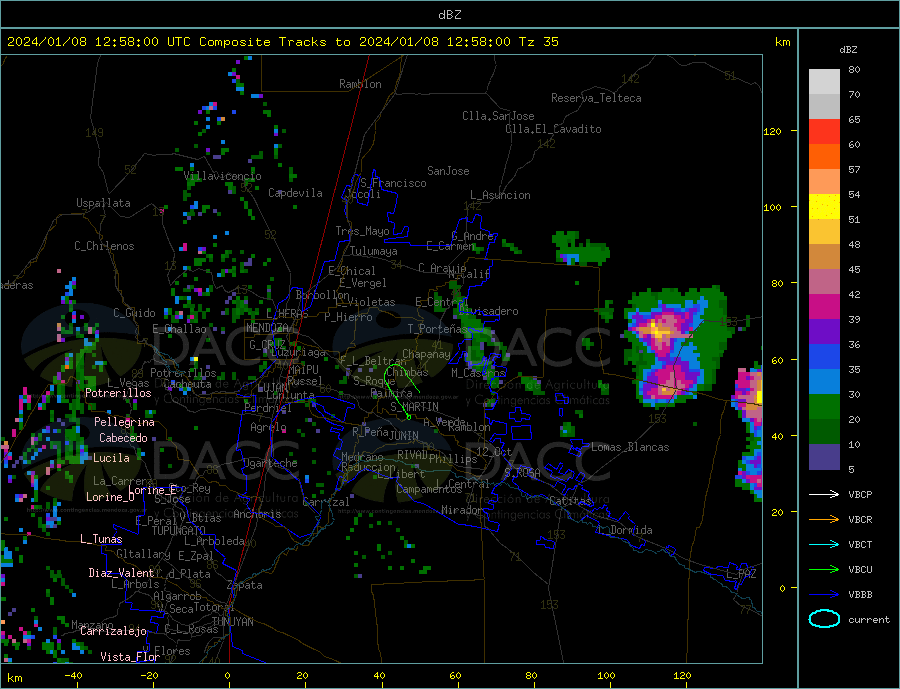900x689 pixels.
Task: Click the Reserva_Telteca map label
Action: pos(596,98)
